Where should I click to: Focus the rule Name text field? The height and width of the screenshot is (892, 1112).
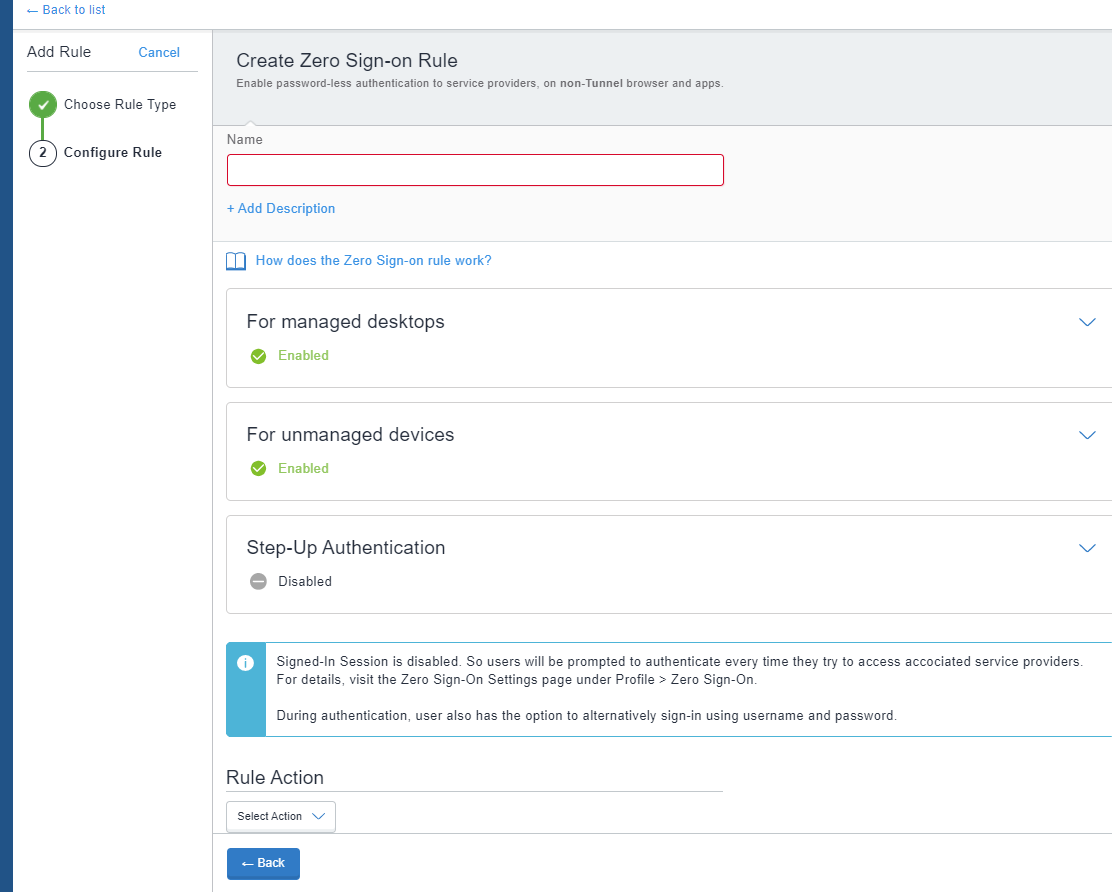point(475,170)
